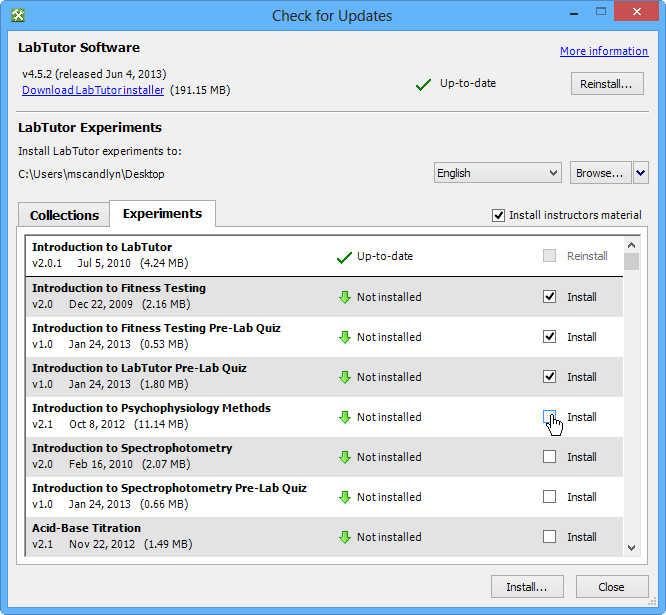The height and width of the screenshot is (615, 666).
Task: Uncheck Install for Introduction to Fitness Testing
Action: point(549,297)
